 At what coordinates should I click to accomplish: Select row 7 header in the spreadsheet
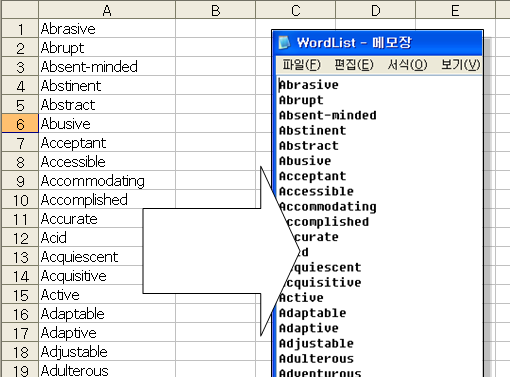(x=20, y=142)
